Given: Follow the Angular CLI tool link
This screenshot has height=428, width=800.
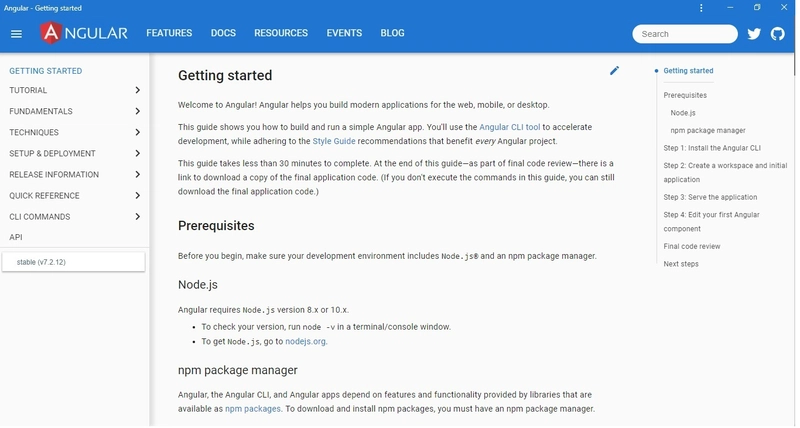Looking at the screenshot, I should (509, 127).
